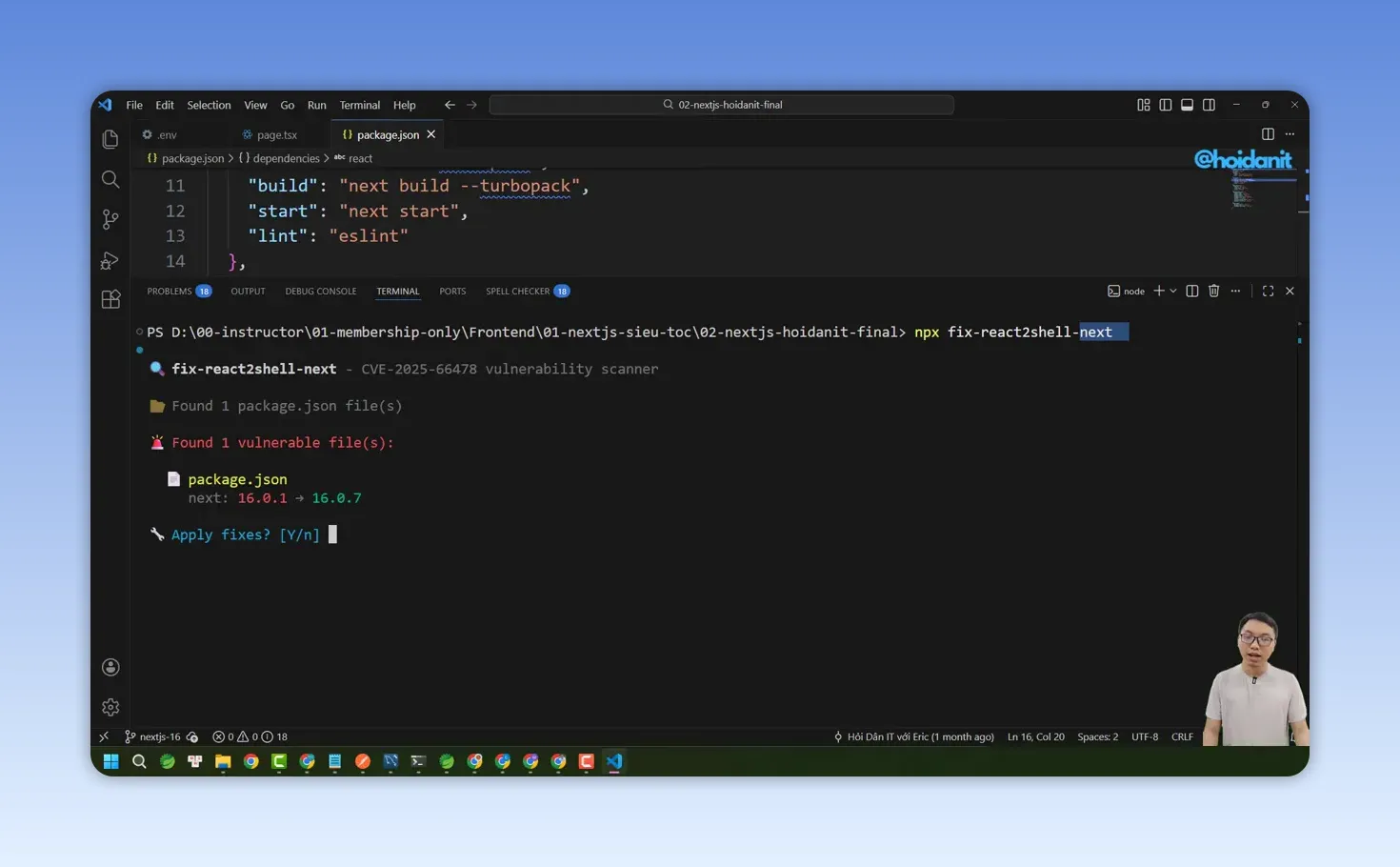Open the Help menu

tap(405, 105)
